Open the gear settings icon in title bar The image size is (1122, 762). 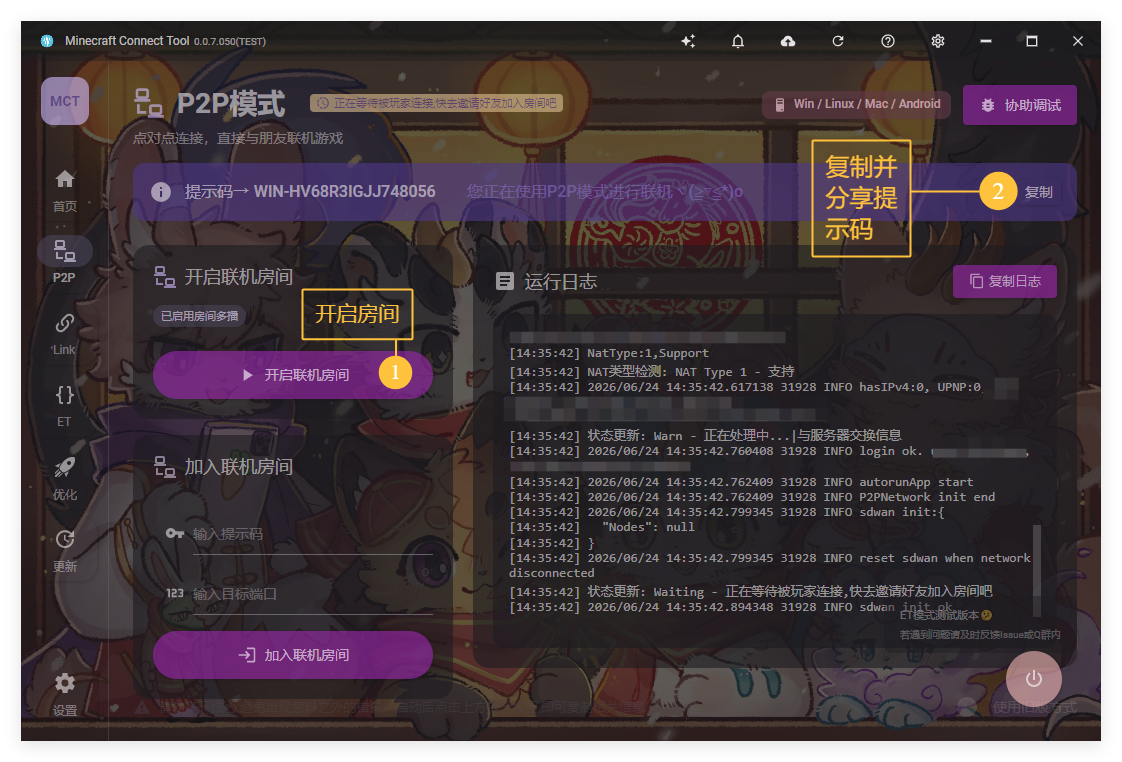938,41
